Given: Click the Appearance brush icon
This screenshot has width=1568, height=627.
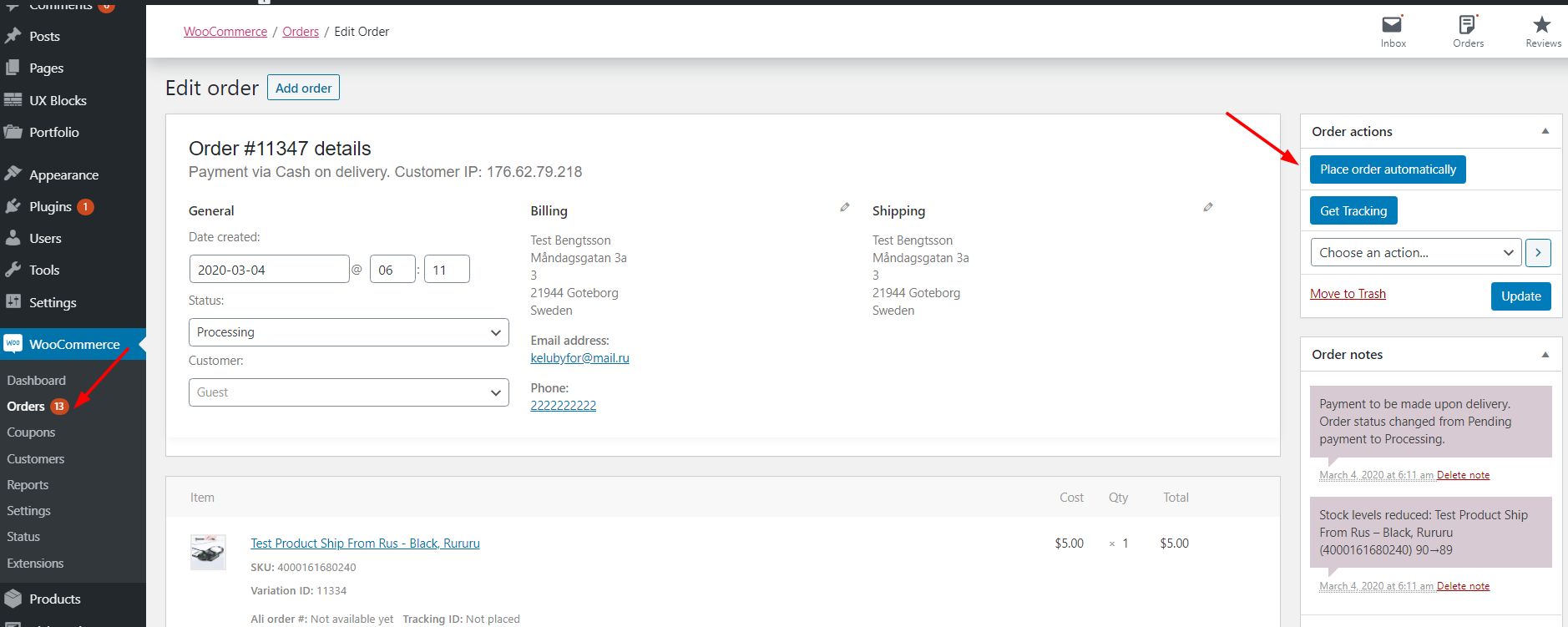Looking at the screenshot, I should click(13, 174).
